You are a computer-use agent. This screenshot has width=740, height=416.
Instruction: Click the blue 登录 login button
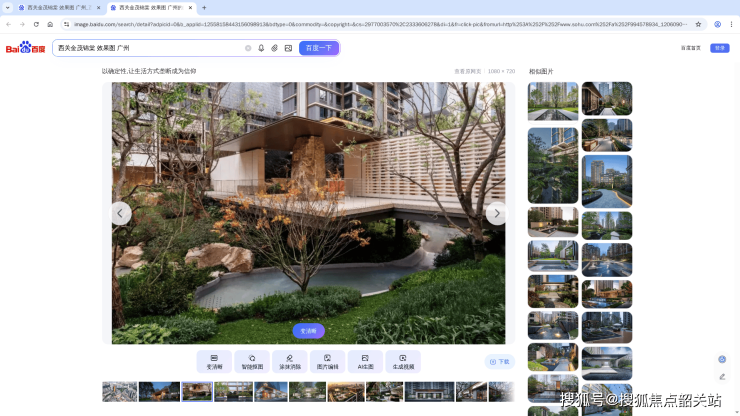[x=720, y=48]
